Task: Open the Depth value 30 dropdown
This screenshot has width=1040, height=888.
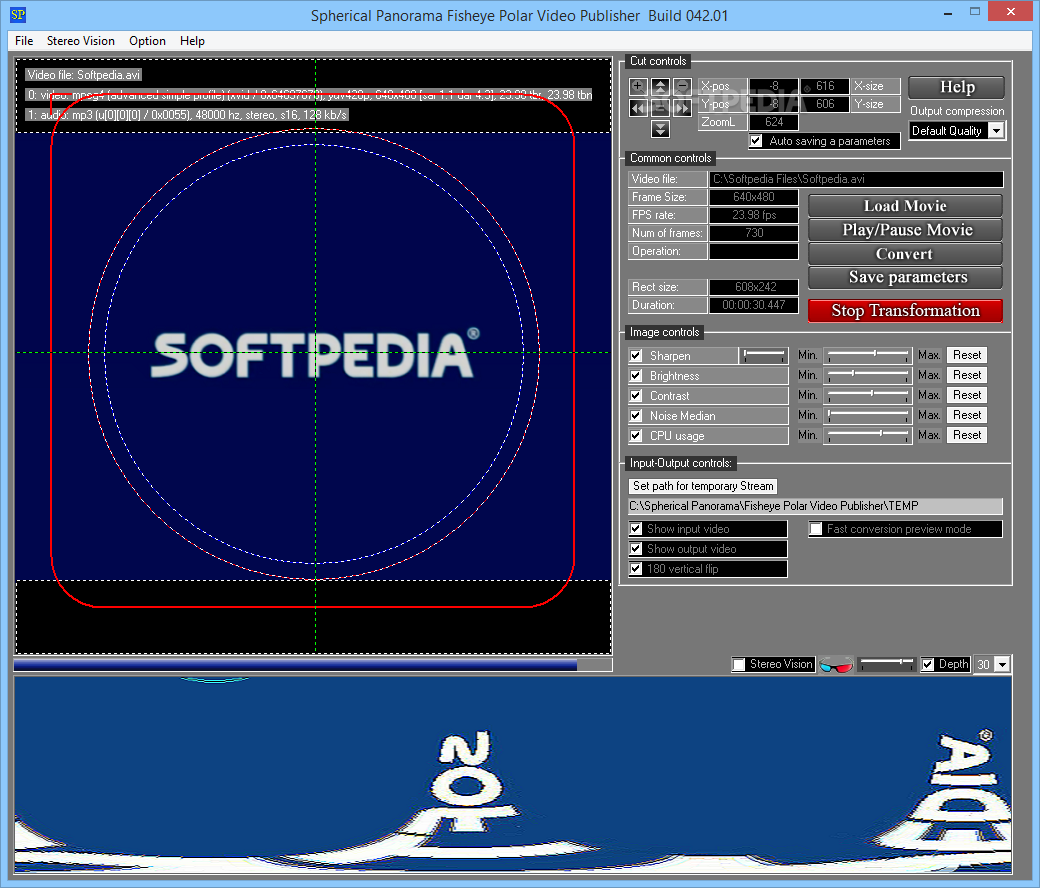Action: pyautogui.click(x=1002, y=665)
